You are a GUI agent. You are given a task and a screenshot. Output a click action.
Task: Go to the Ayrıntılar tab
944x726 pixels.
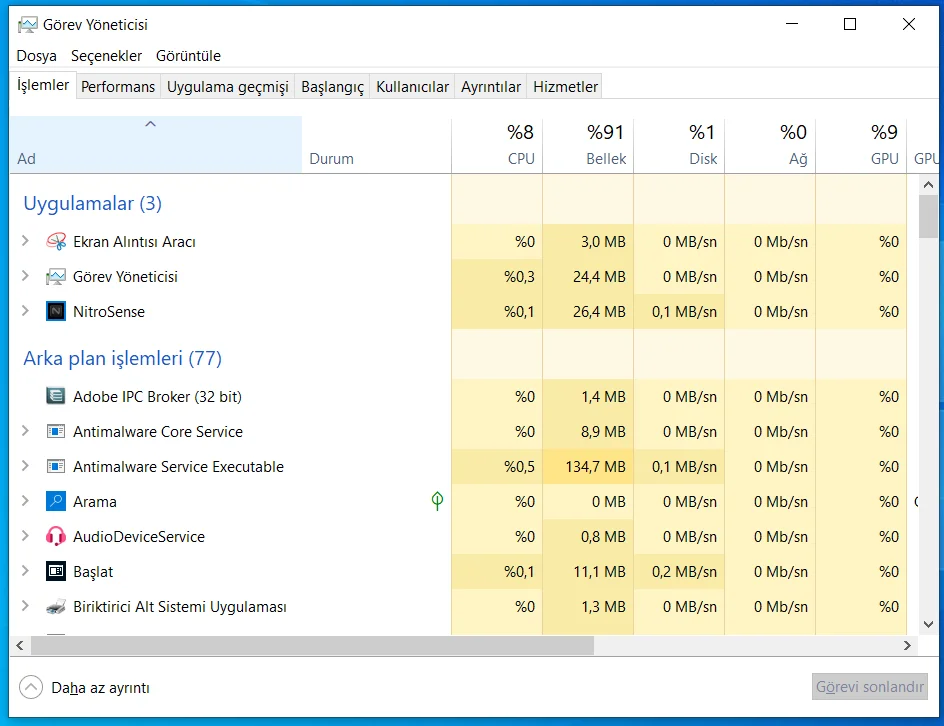(x=491, y=87)
